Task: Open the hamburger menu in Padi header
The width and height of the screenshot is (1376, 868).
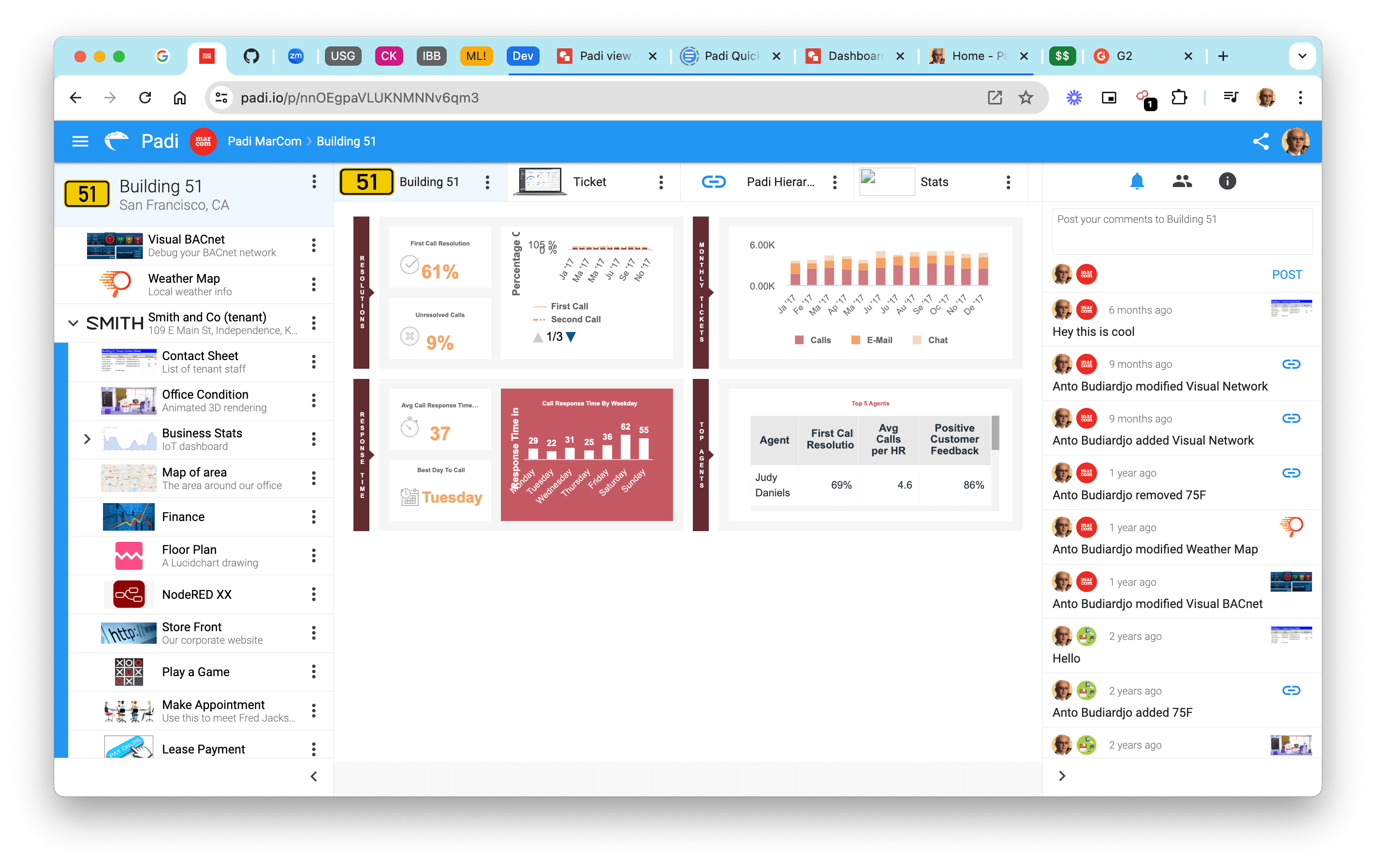Action: (x=80, y=141)
